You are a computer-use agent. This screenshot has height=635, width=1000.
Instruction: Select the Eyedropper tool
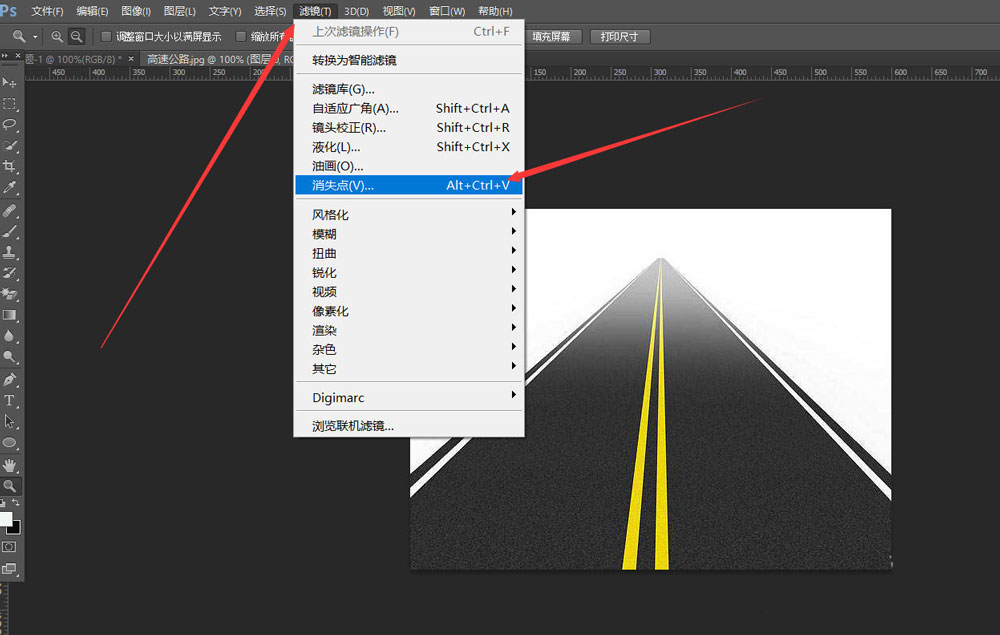(10, 187)
